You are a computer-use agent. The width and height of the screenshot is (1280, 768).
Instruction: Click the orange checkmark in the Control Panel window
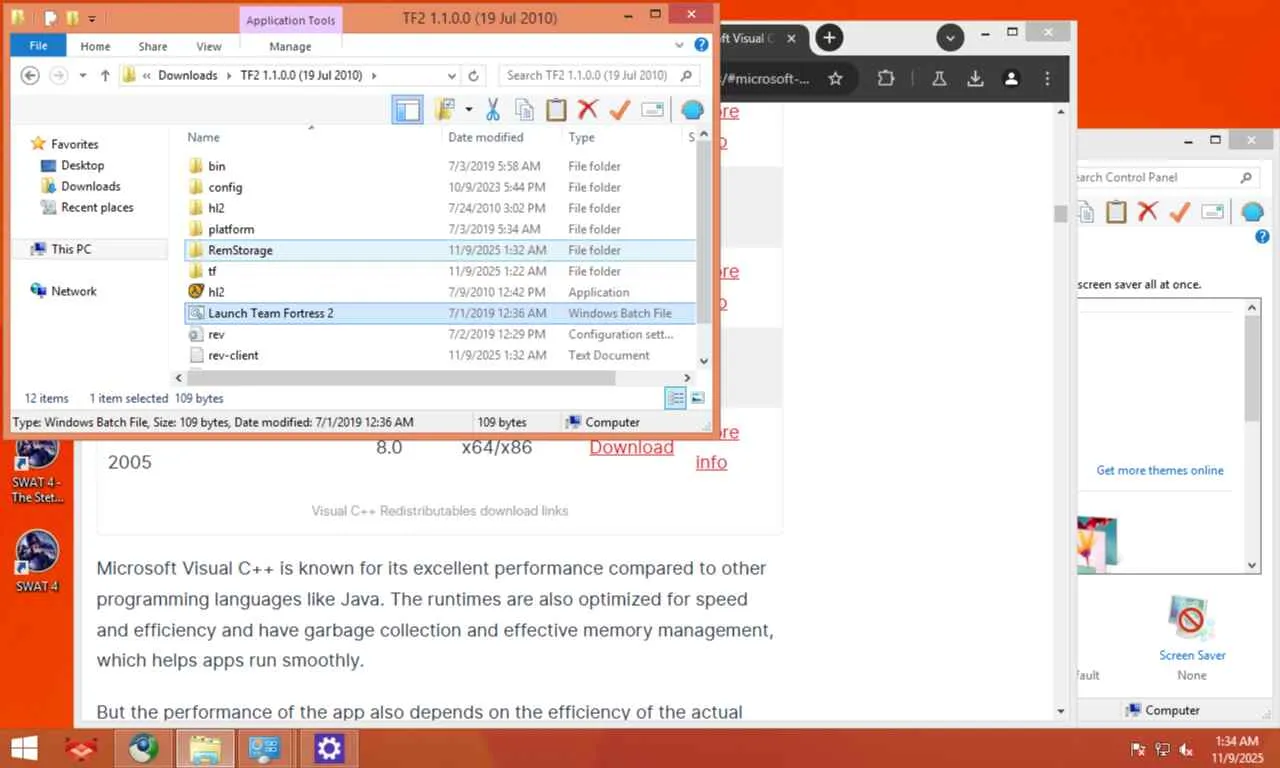pyautogui.click(x=1180, y=211)
